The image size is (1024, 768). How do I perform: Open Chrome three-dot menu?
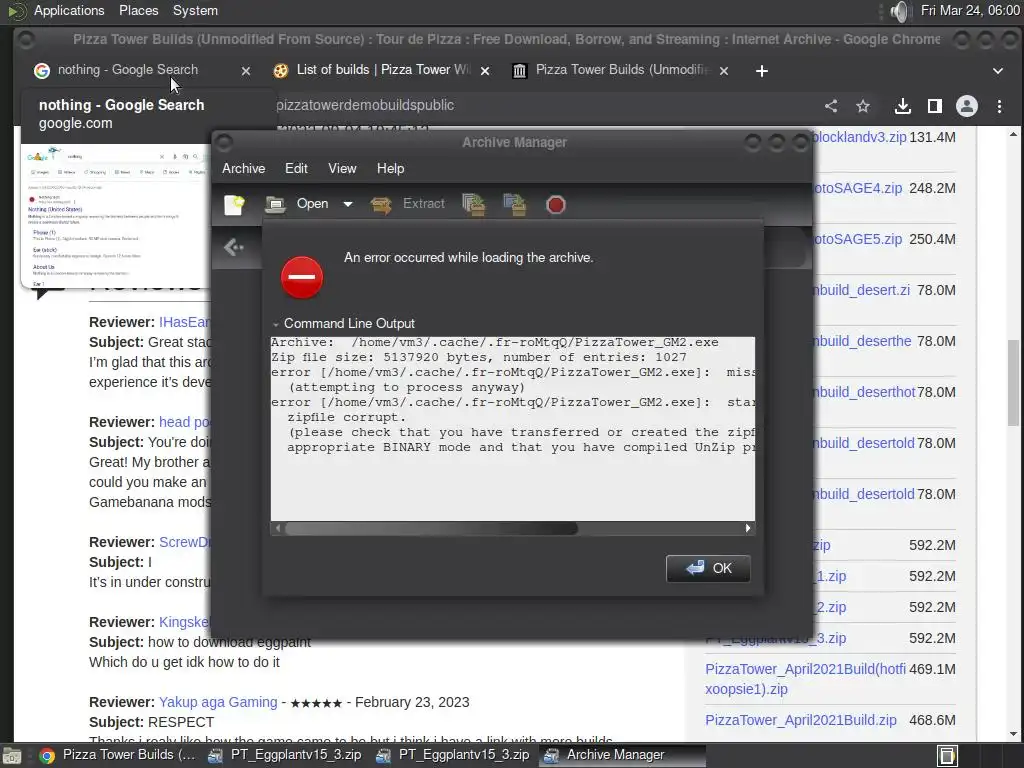(999, 106)
